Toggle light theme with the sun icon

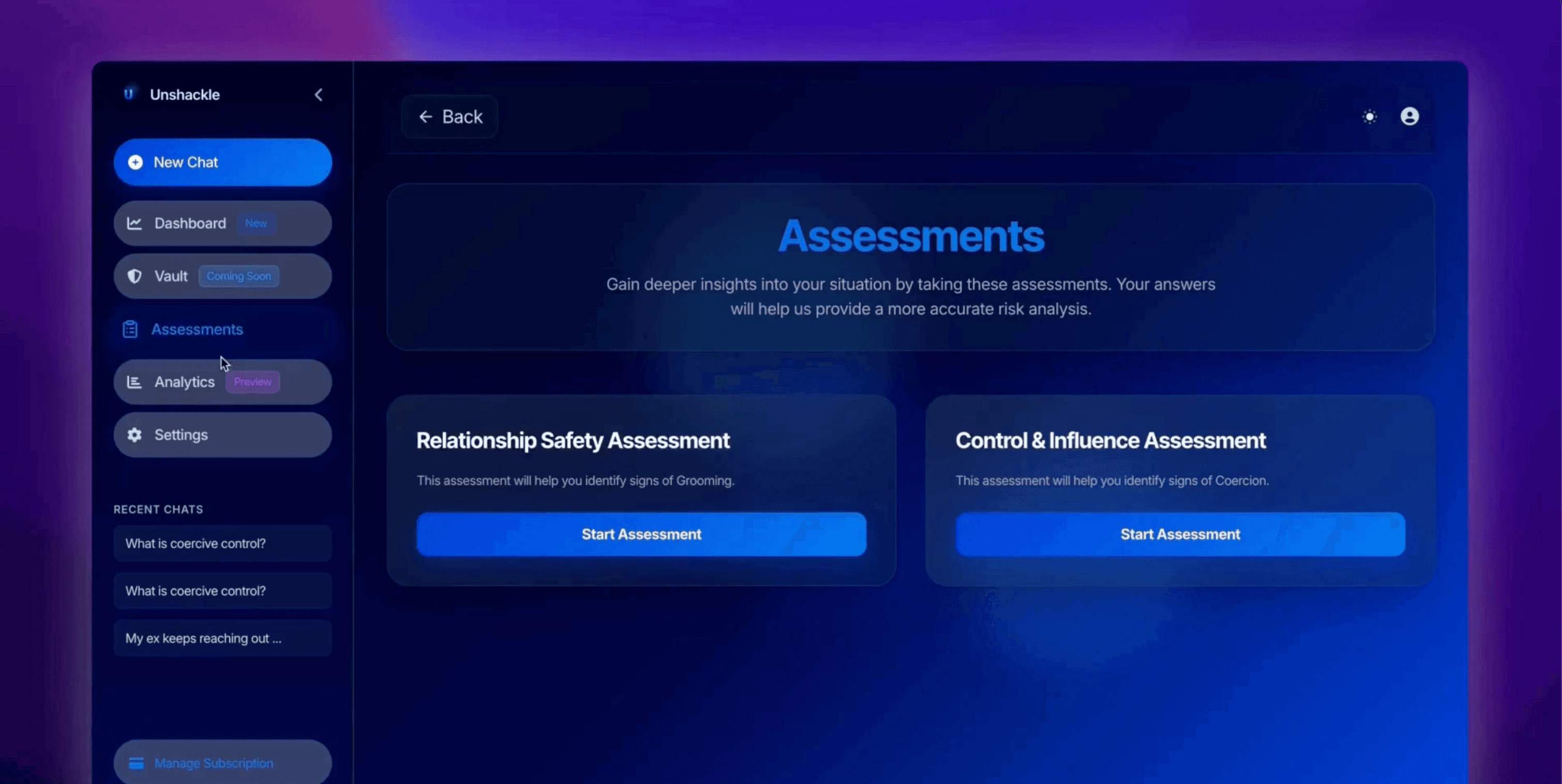pyautogui.click(x=1369, y=116)
